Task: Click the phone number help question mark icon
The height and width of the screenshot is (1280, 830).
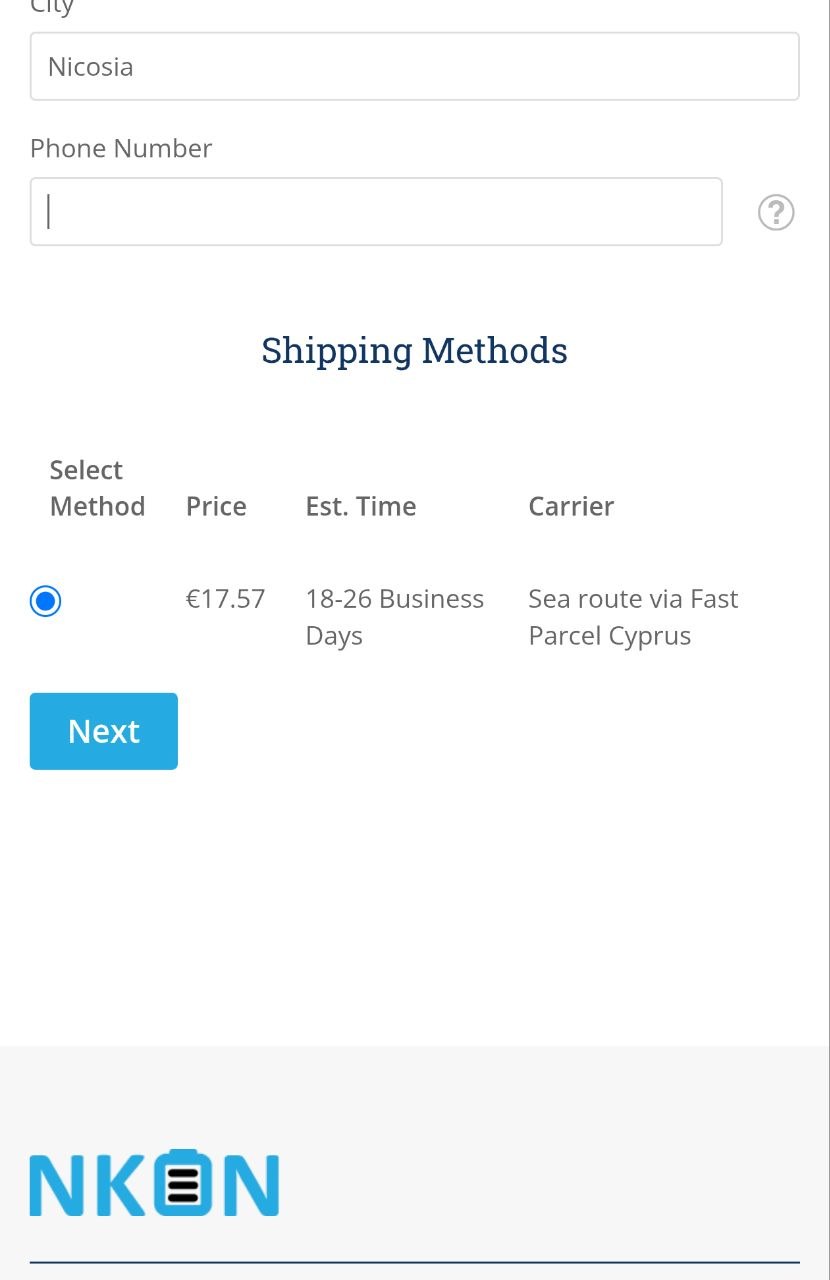Action: [x=776, y=212]
